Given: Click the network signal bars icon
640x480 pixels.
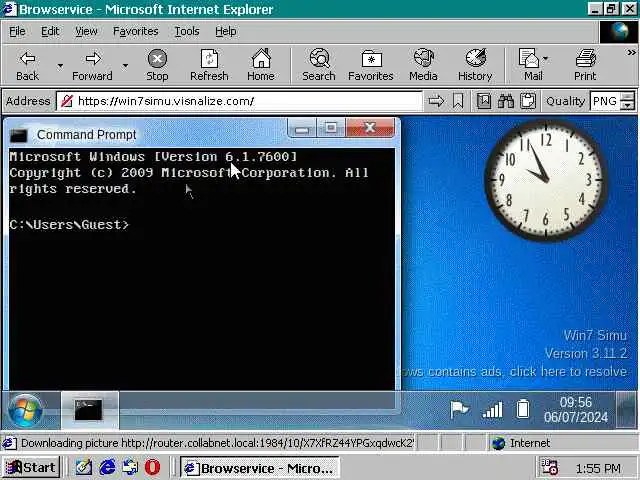Looking at the screenshot, I should pos(493,410).
